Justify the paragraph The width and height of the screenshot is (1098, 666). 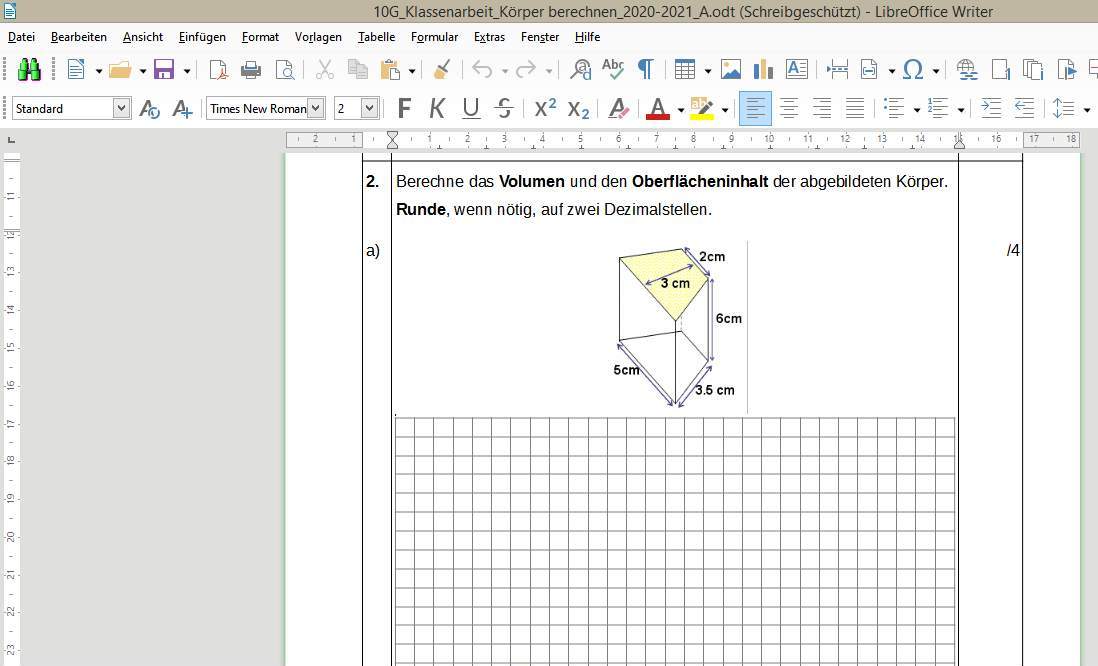[855, 109]
